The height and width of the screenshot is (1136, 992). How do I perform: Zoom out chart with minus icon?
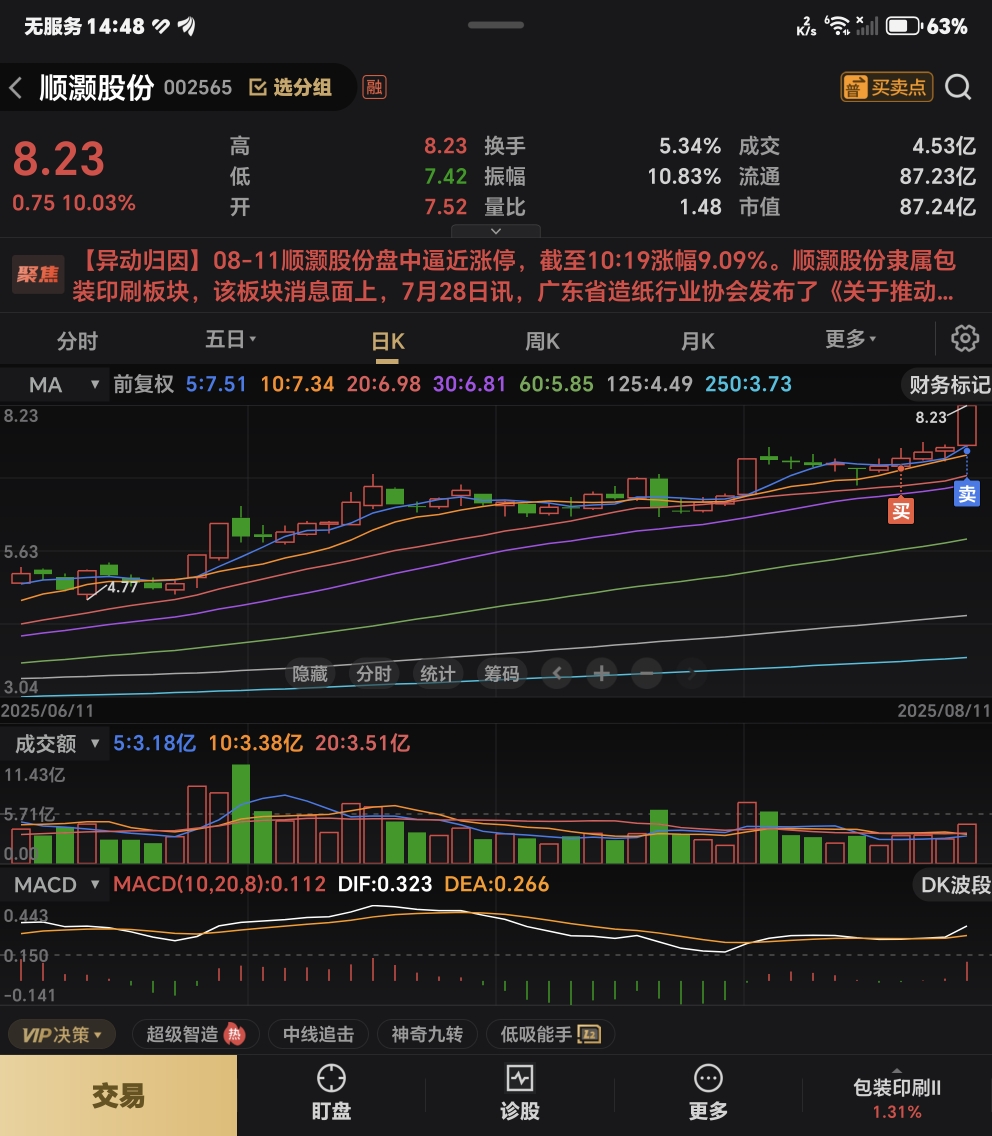646,674
